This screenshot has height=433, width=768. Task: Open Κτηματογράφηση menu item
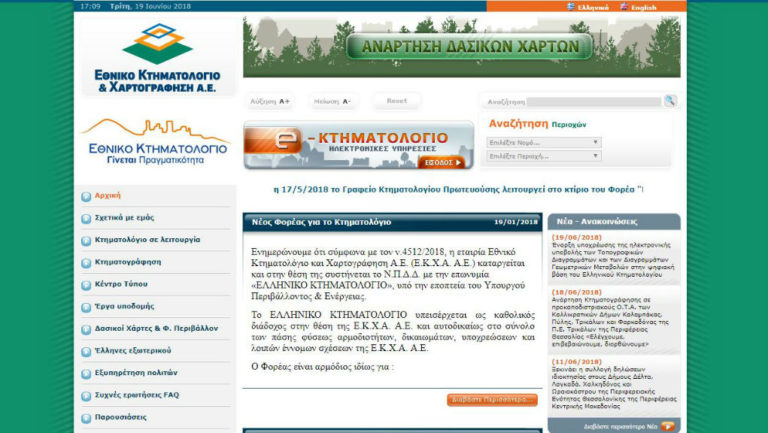[x=128, y=262]
